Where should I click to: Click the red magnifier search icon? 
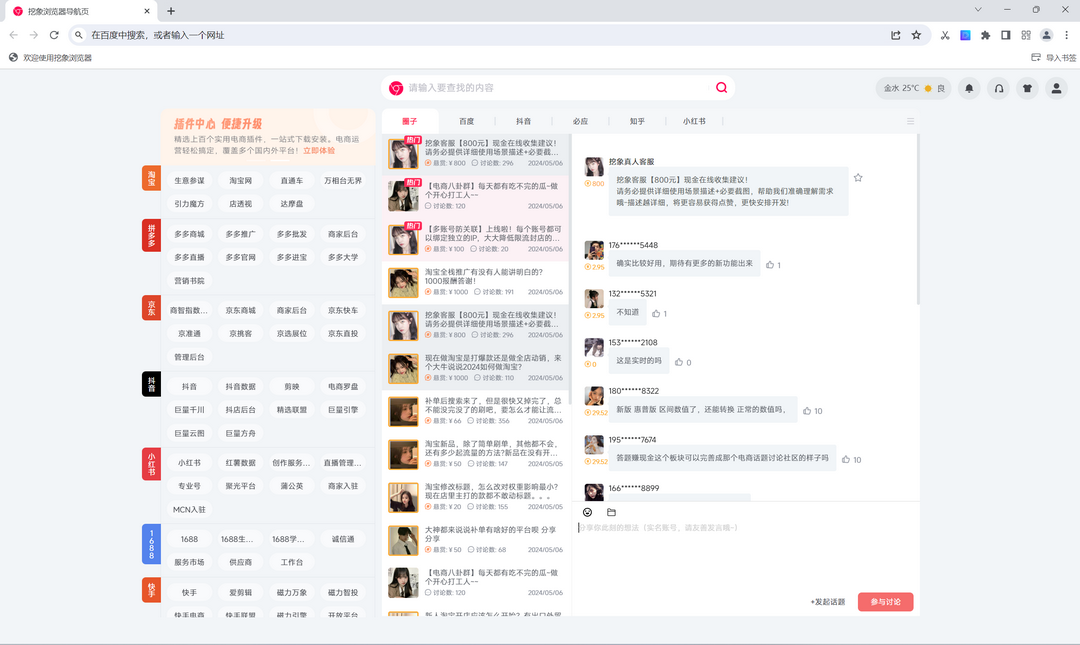(721, 88)
